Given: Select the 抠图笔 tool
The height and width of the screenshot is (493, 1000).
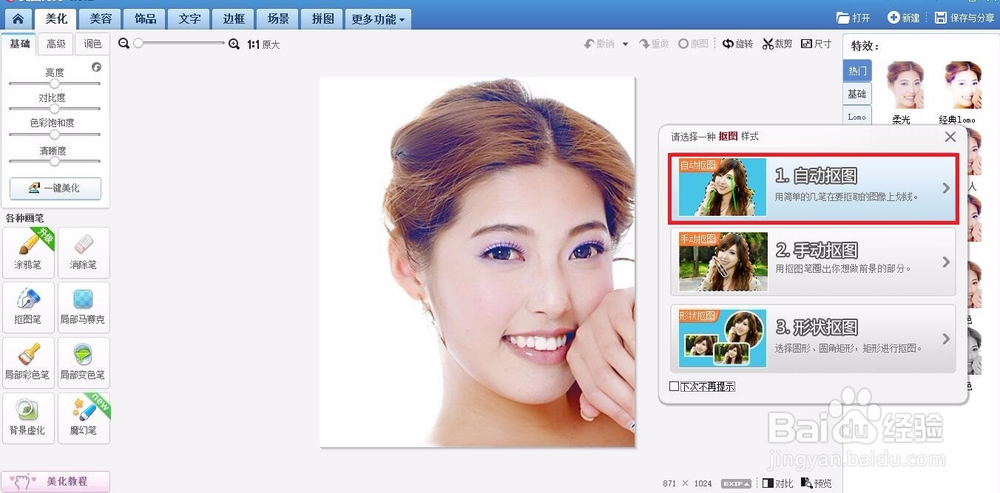Looking at the screenshot, I should (28, 307).
